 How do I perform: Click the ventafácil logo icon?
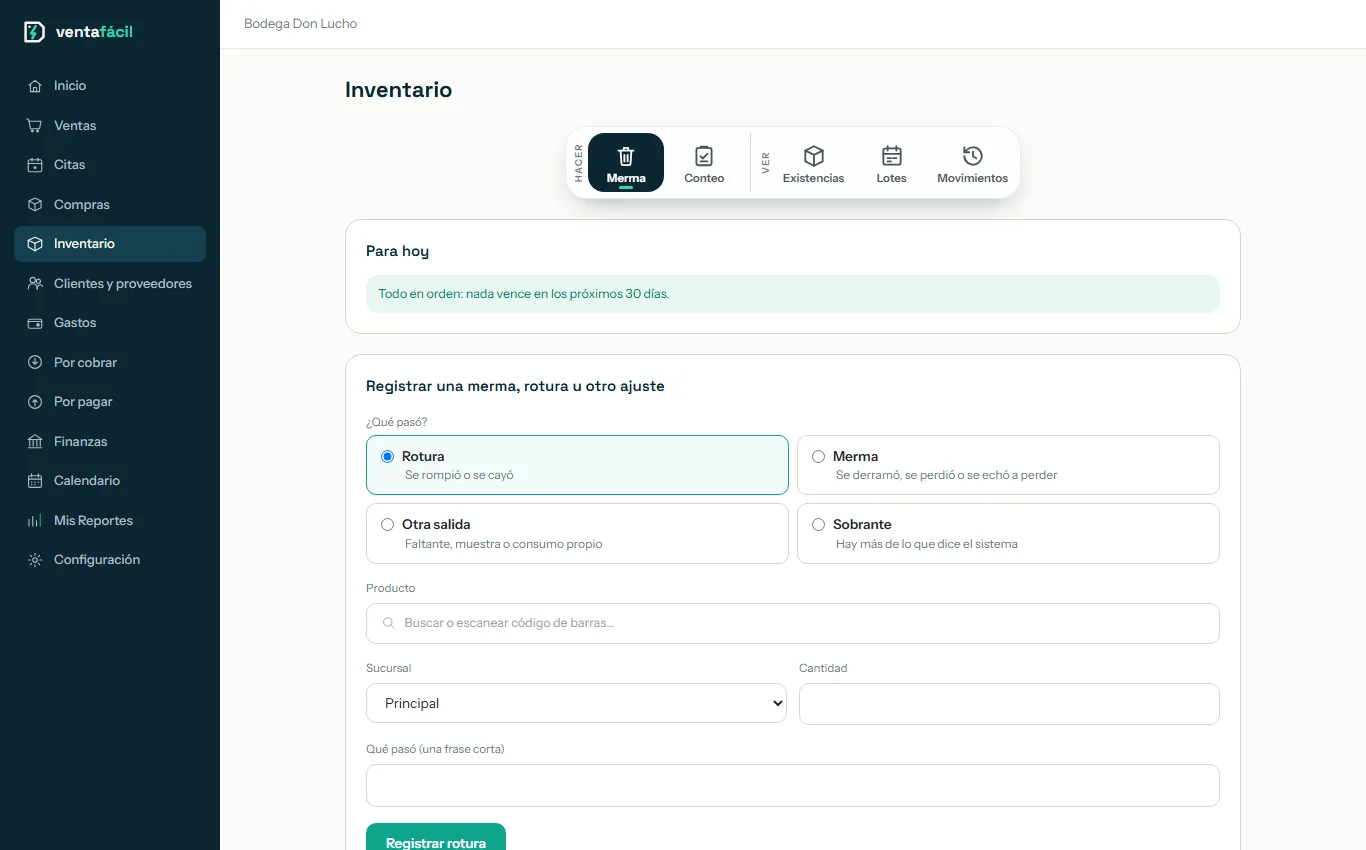pyautogui.click(x=34, y=32)
